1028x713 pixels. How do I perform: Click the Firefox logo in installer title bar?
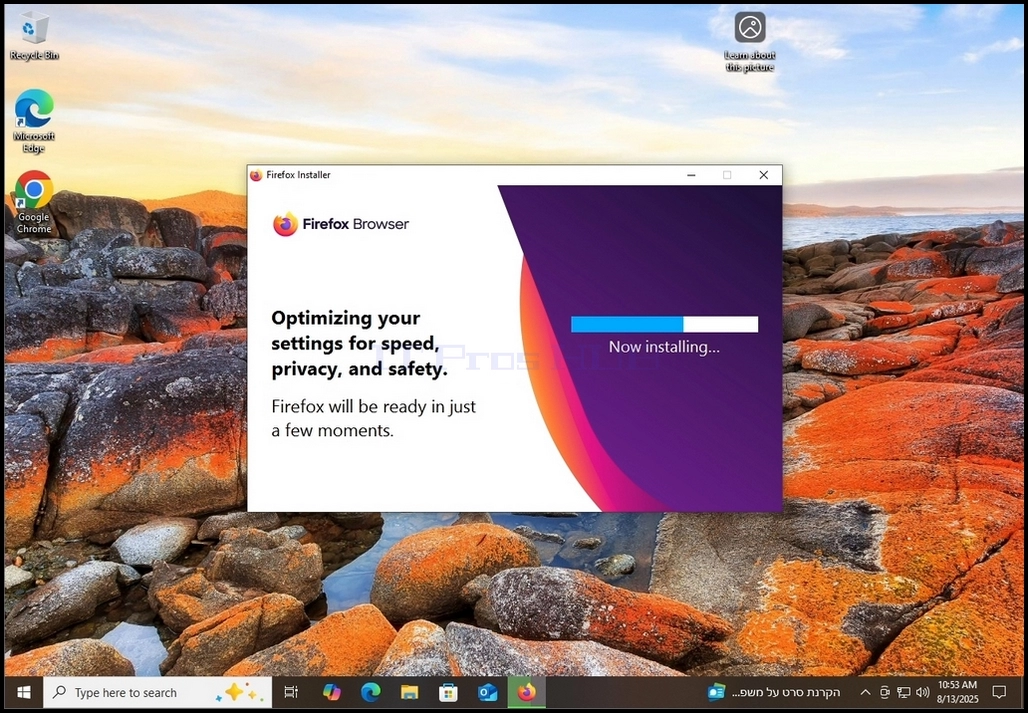(x=256, y=175)
